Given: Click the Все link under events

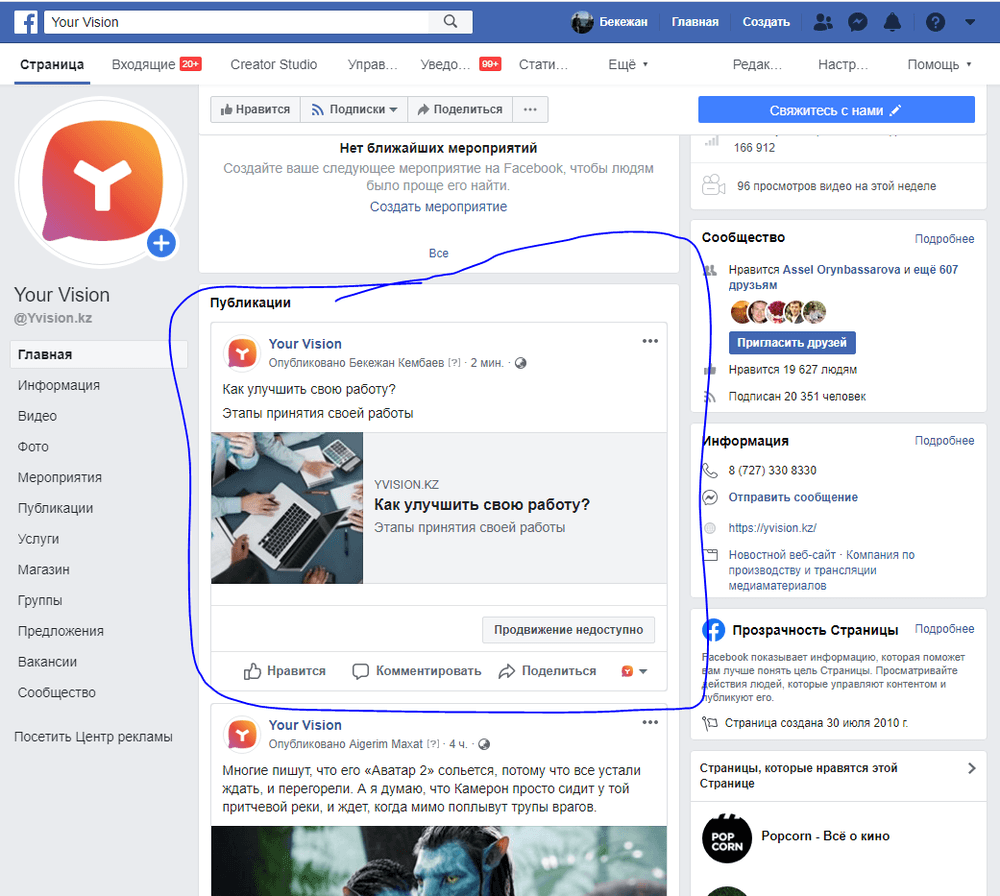Looking at the screenshot, I should point(438,253).
